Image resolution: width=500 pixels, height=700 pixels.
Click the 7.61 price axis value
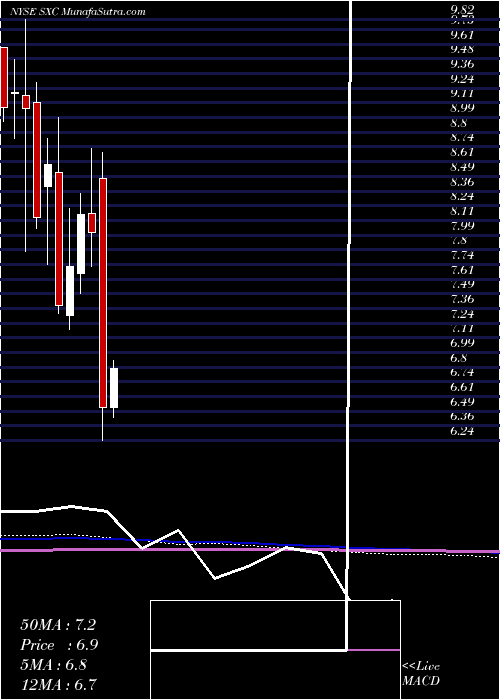[462, 270]
